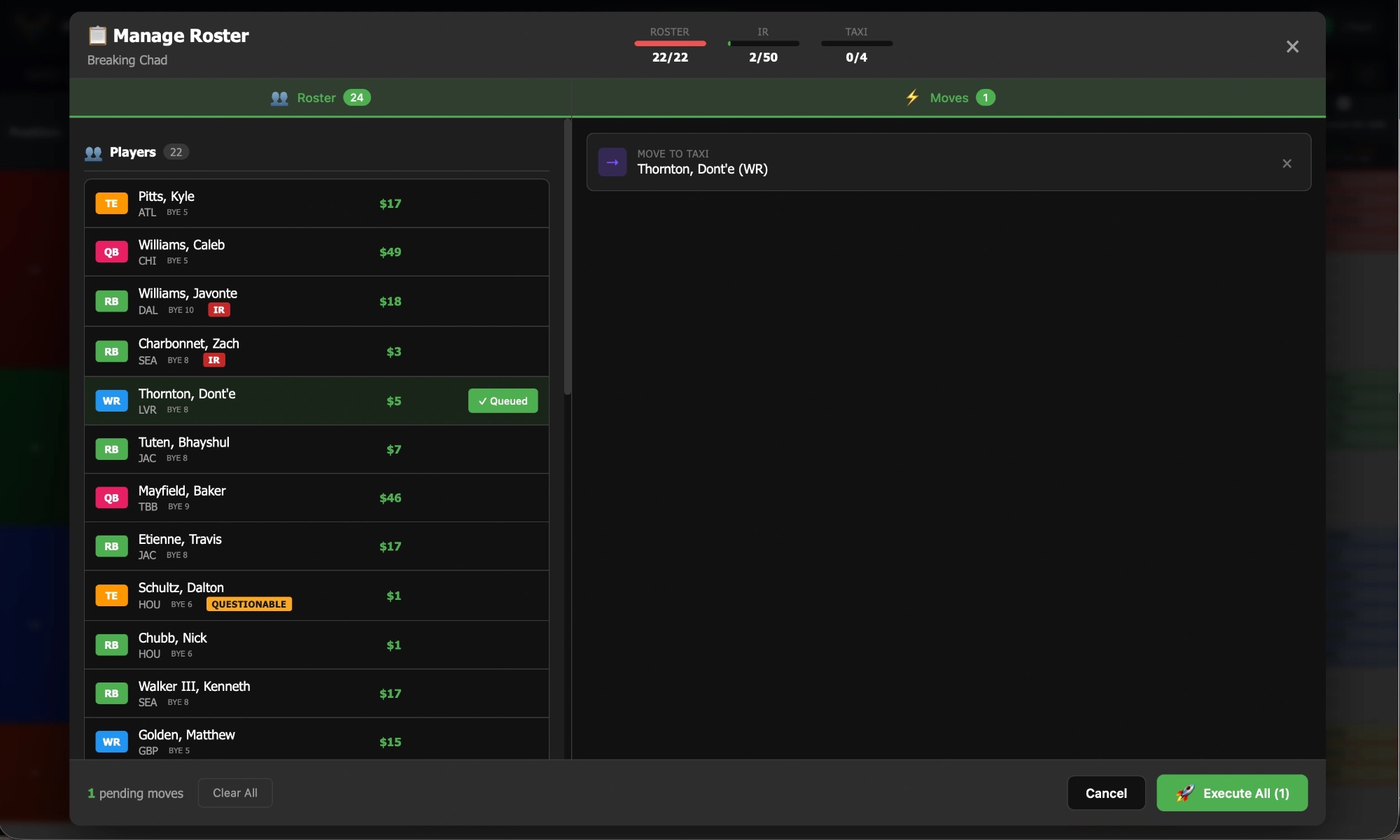The width and height of the screenshot is (1400, 840).
Task: Click the Cancel button
Action: (x=1106, y=793)
